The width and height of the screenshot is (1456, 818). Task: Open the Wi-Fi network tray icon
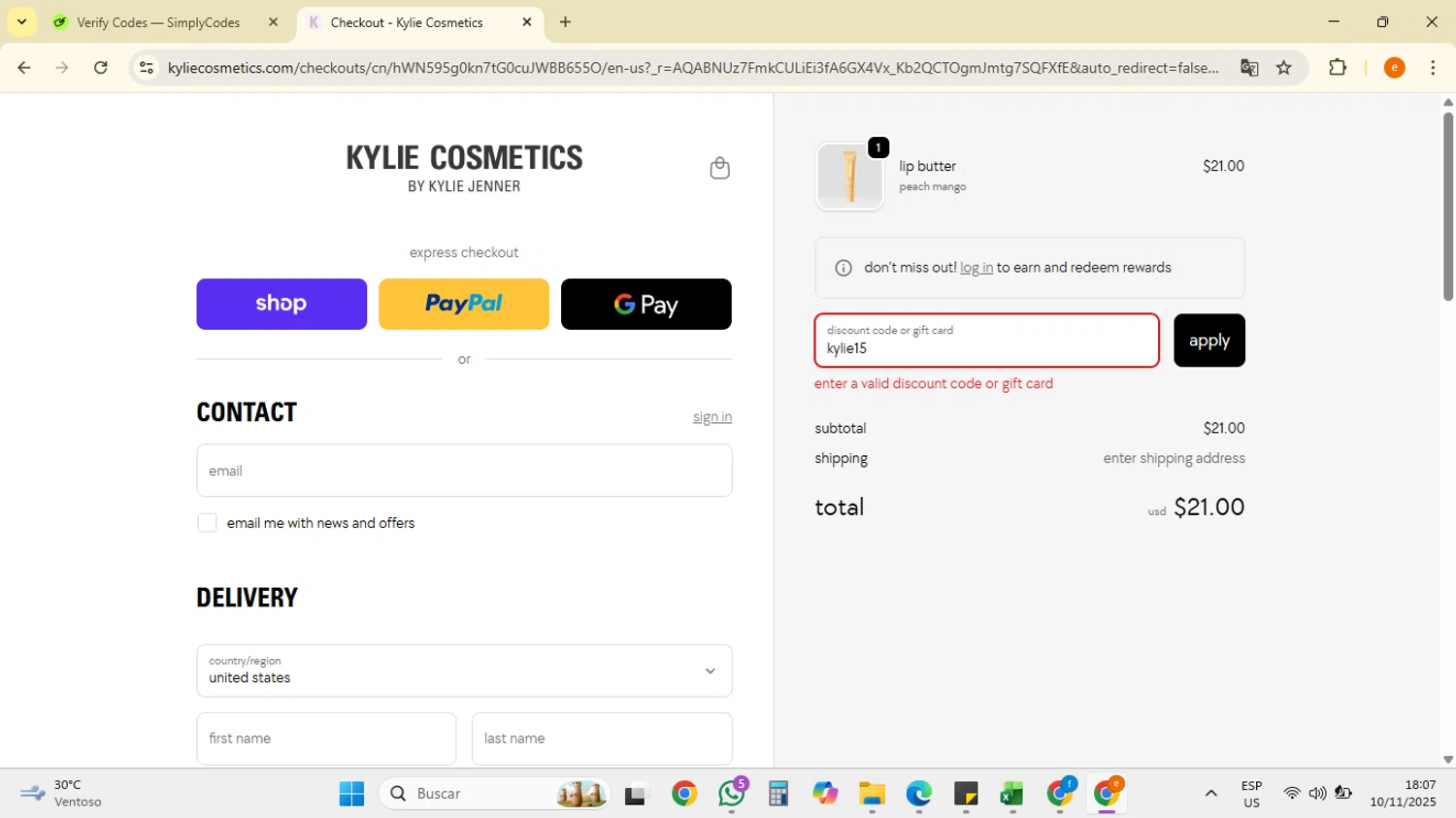[x=1291, y=794]
